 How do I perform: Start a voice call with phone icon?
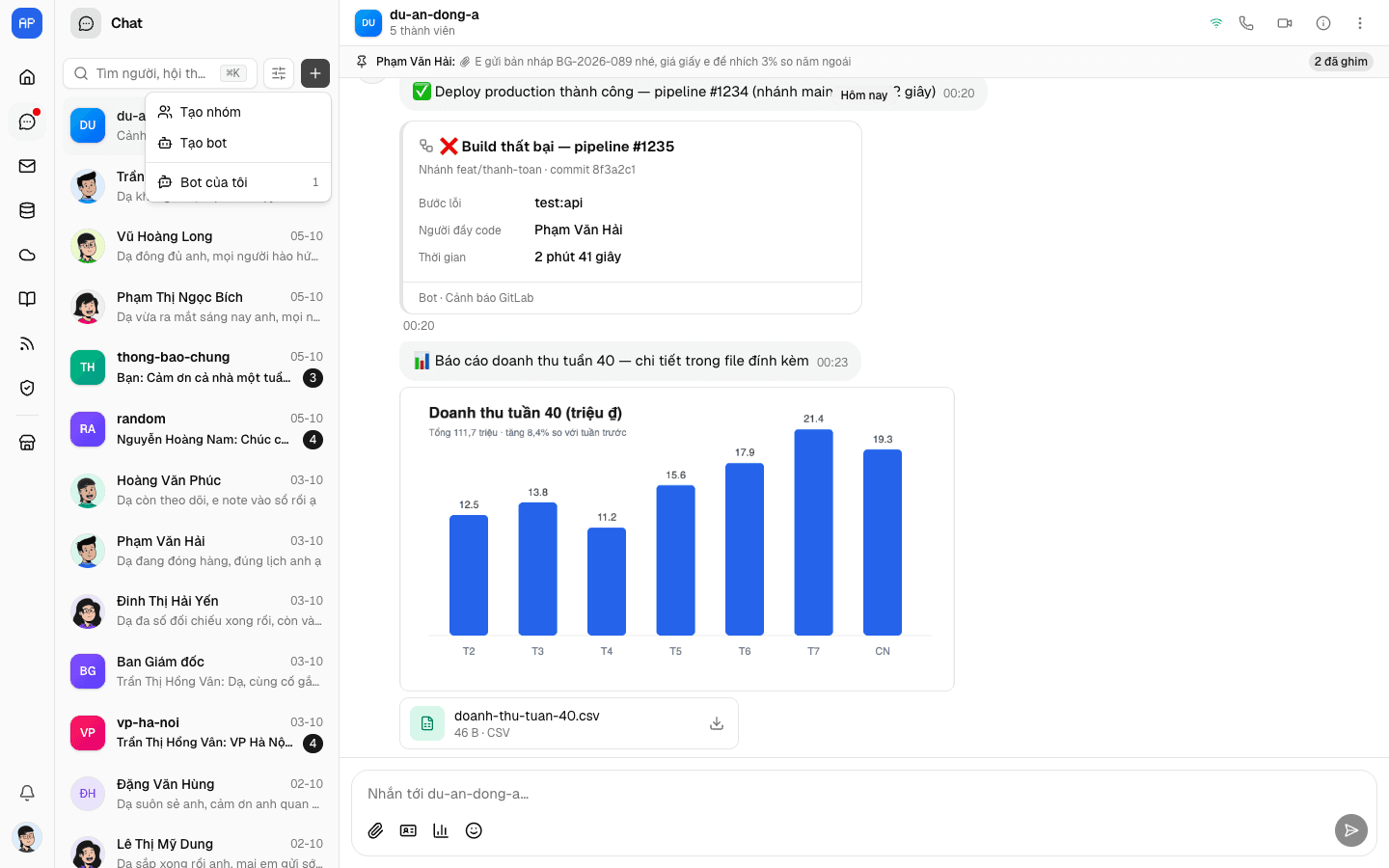click(1246, 23)
